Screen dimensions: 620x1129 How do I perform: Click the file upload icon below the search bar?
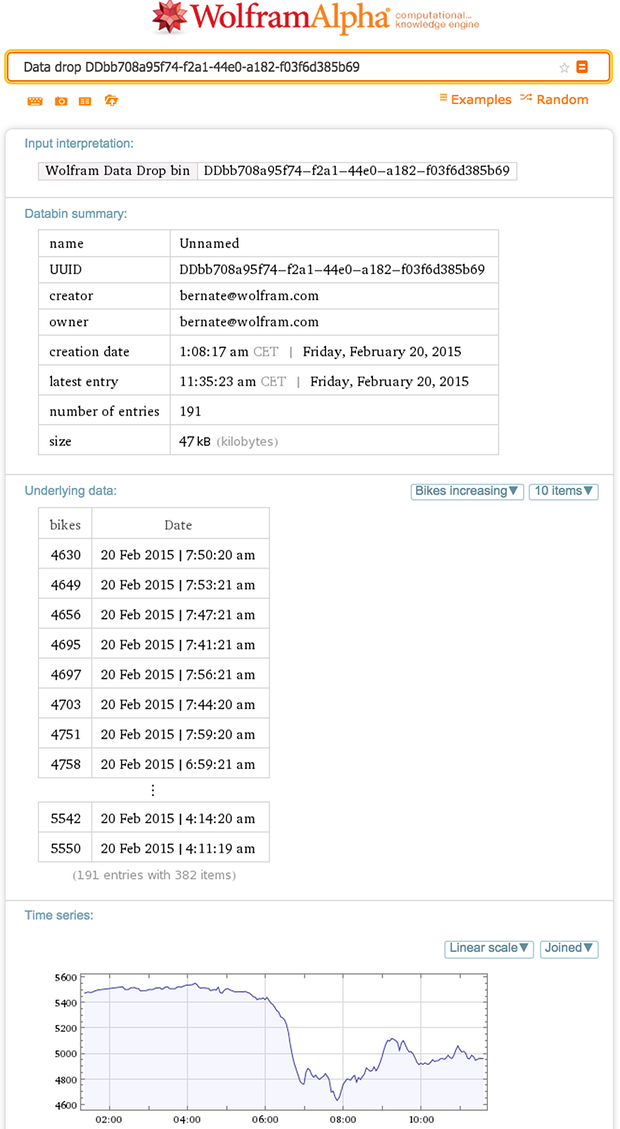point(110,100)
